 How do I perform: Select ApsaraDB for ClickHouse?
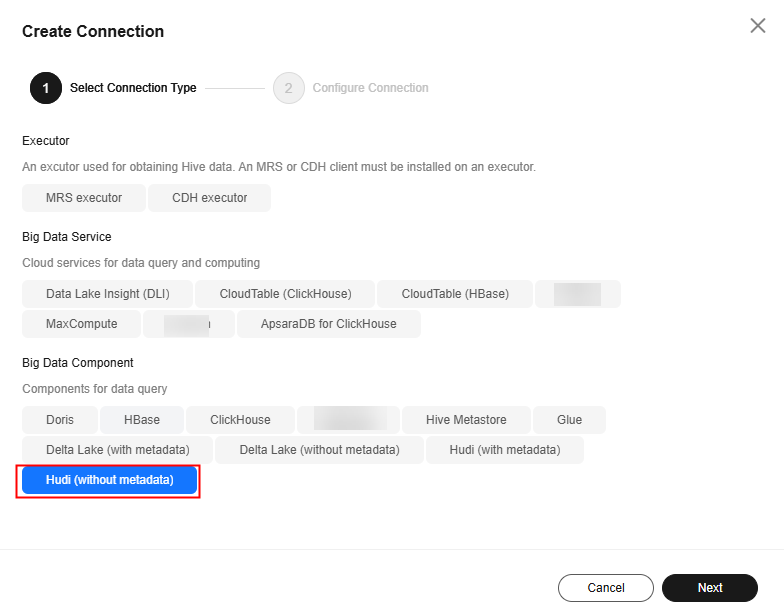(328, 324)
